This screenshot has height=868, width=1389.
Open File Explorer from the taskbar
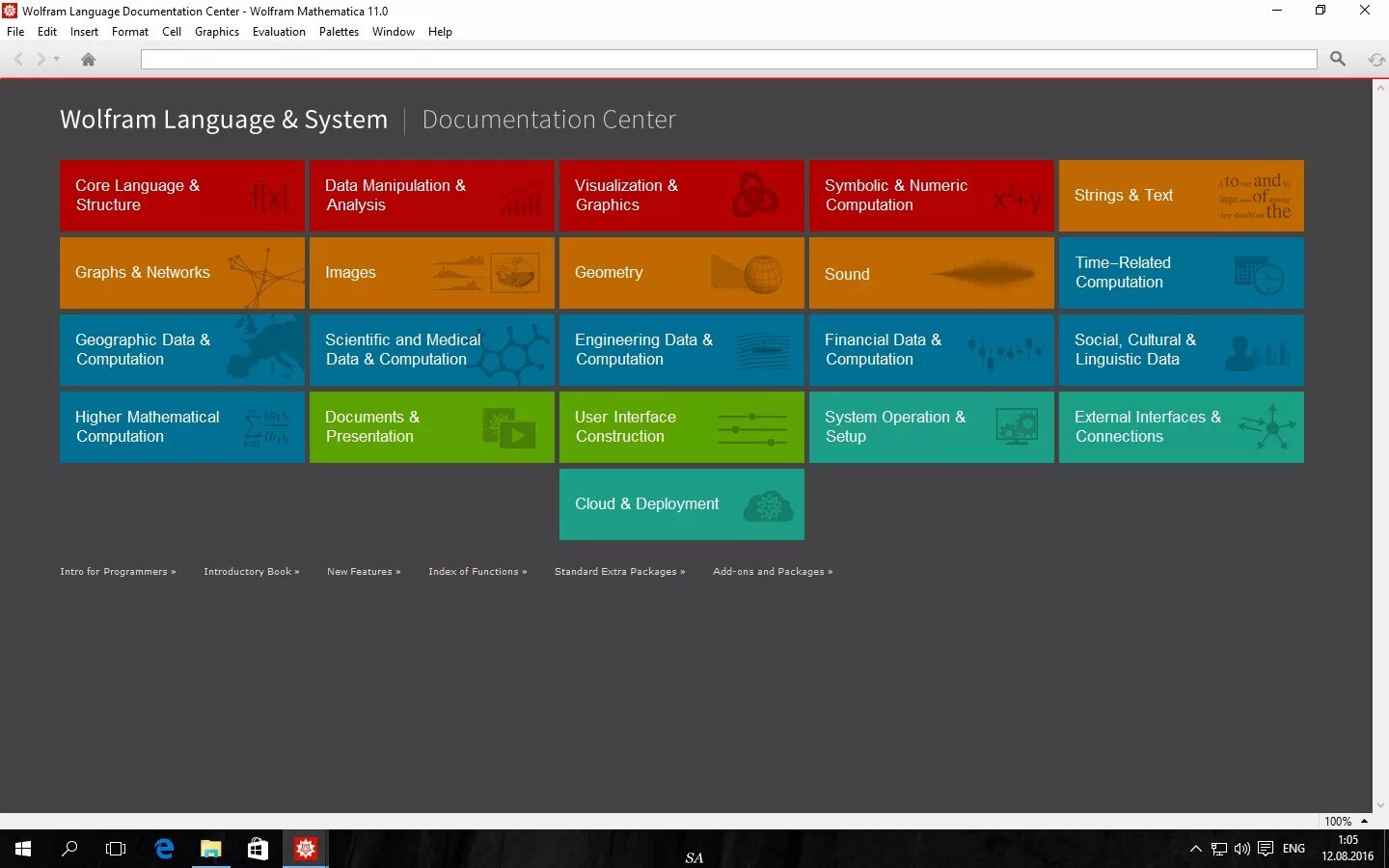click(210, 849)
